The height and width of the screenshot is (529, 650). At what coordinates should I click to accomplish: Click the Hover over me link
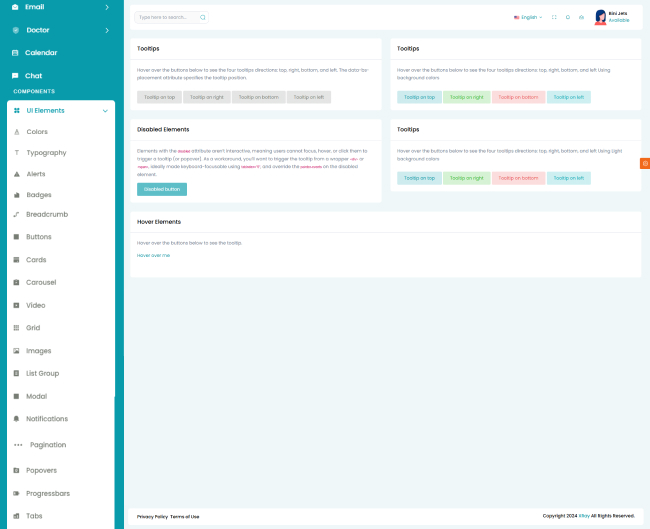[x=154, y=255]
